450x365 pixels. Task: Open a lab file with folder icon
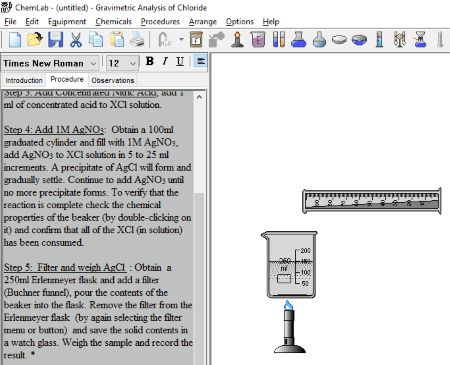35,40
